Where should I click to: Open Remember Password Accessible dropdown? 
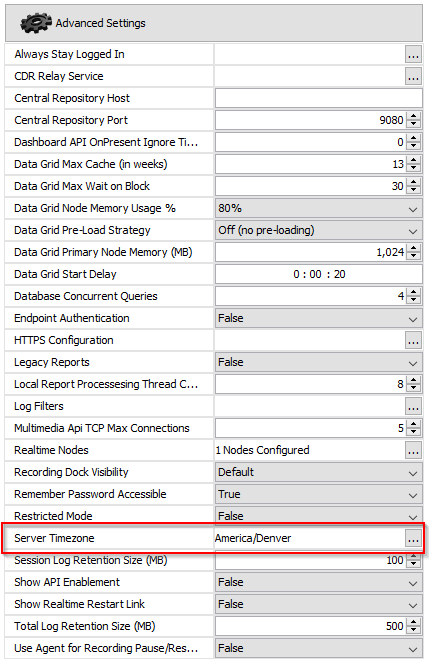tap(319, 494)
